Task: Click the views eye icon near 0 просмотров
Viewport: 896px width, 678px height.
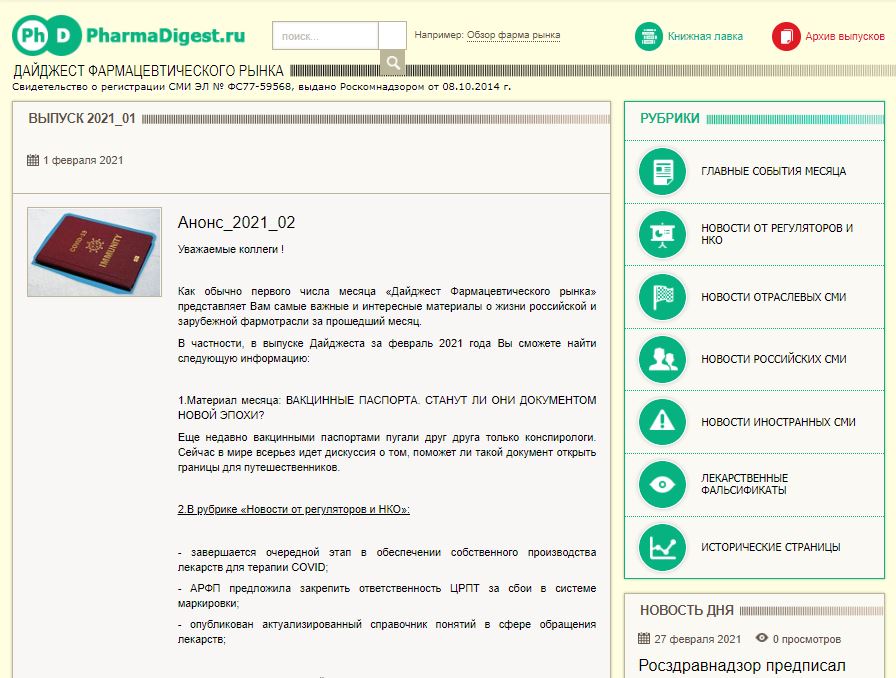Action: pos(762,638)
